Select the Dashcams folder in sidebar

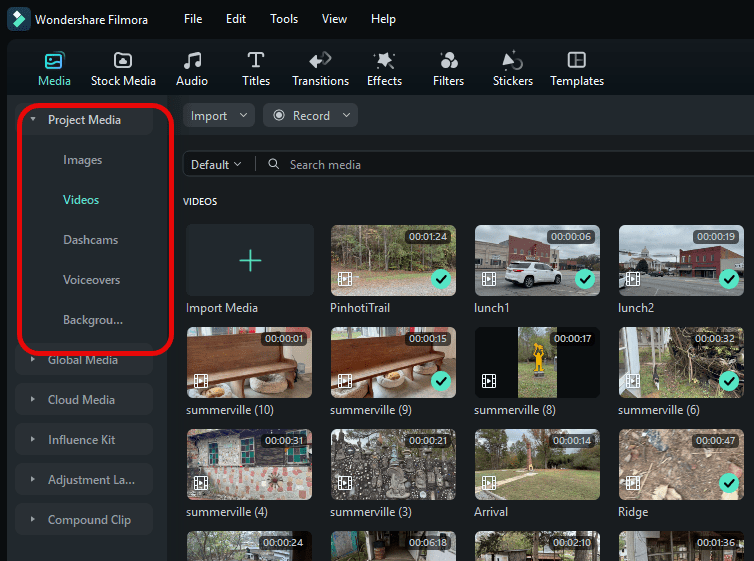coord(91,240)
